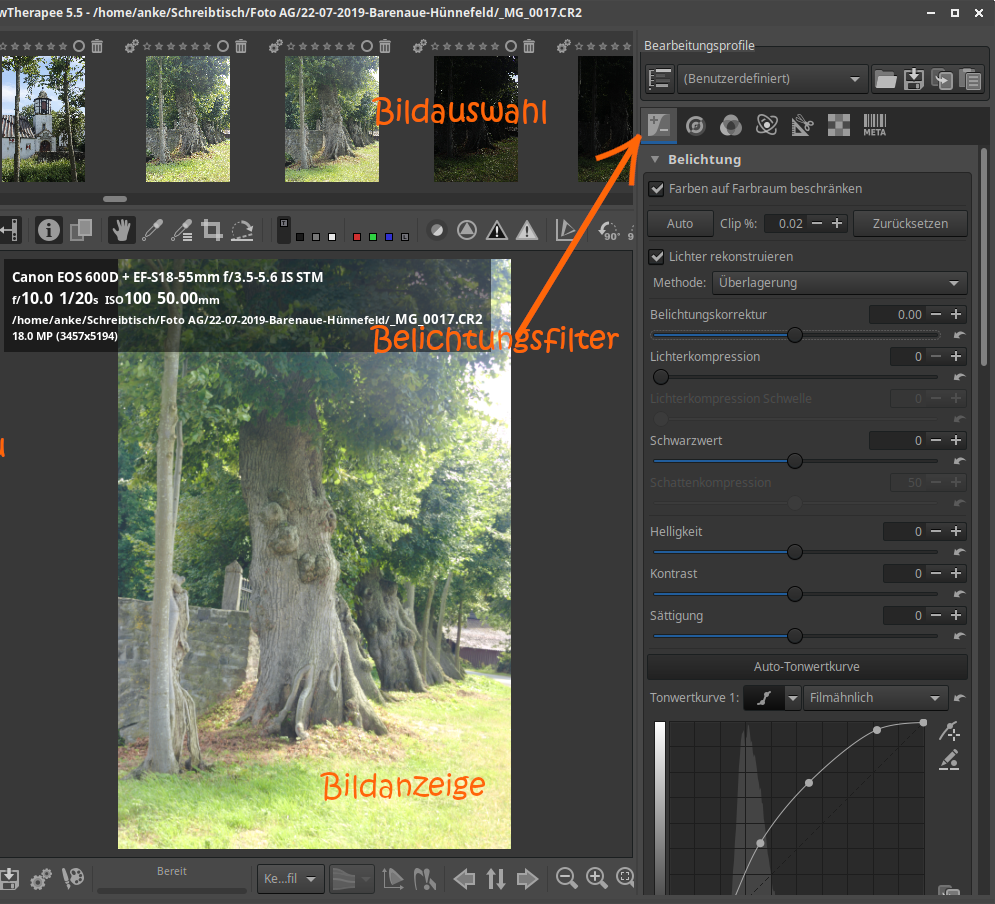Select the straighten rotation tool
This screenshot has height=904, width=995.
pyautogui.click(x=242, y=231)
